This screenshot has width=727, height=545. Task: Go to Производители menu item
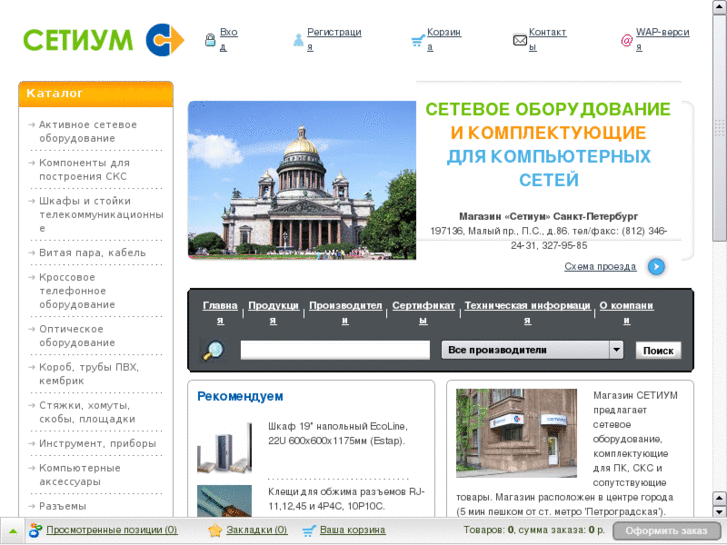coord(345,313)
